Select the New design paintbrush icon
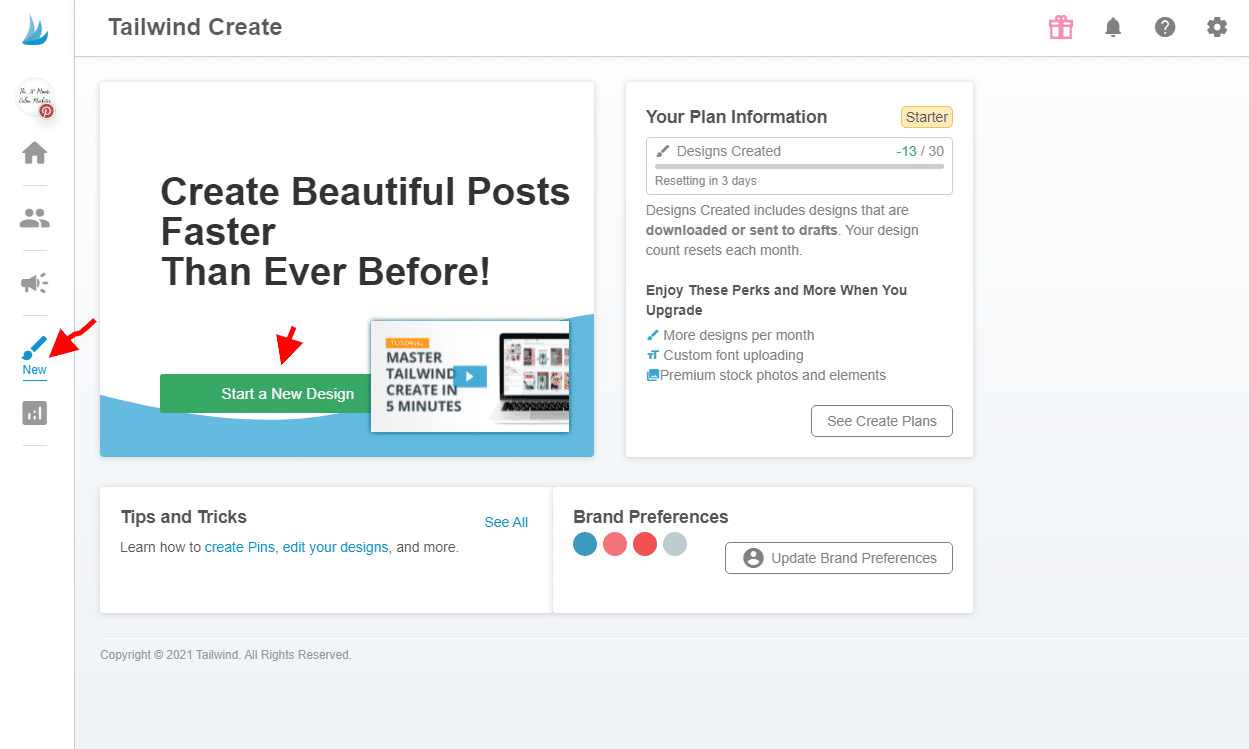Screen dimensions: 1249x749 33,347
